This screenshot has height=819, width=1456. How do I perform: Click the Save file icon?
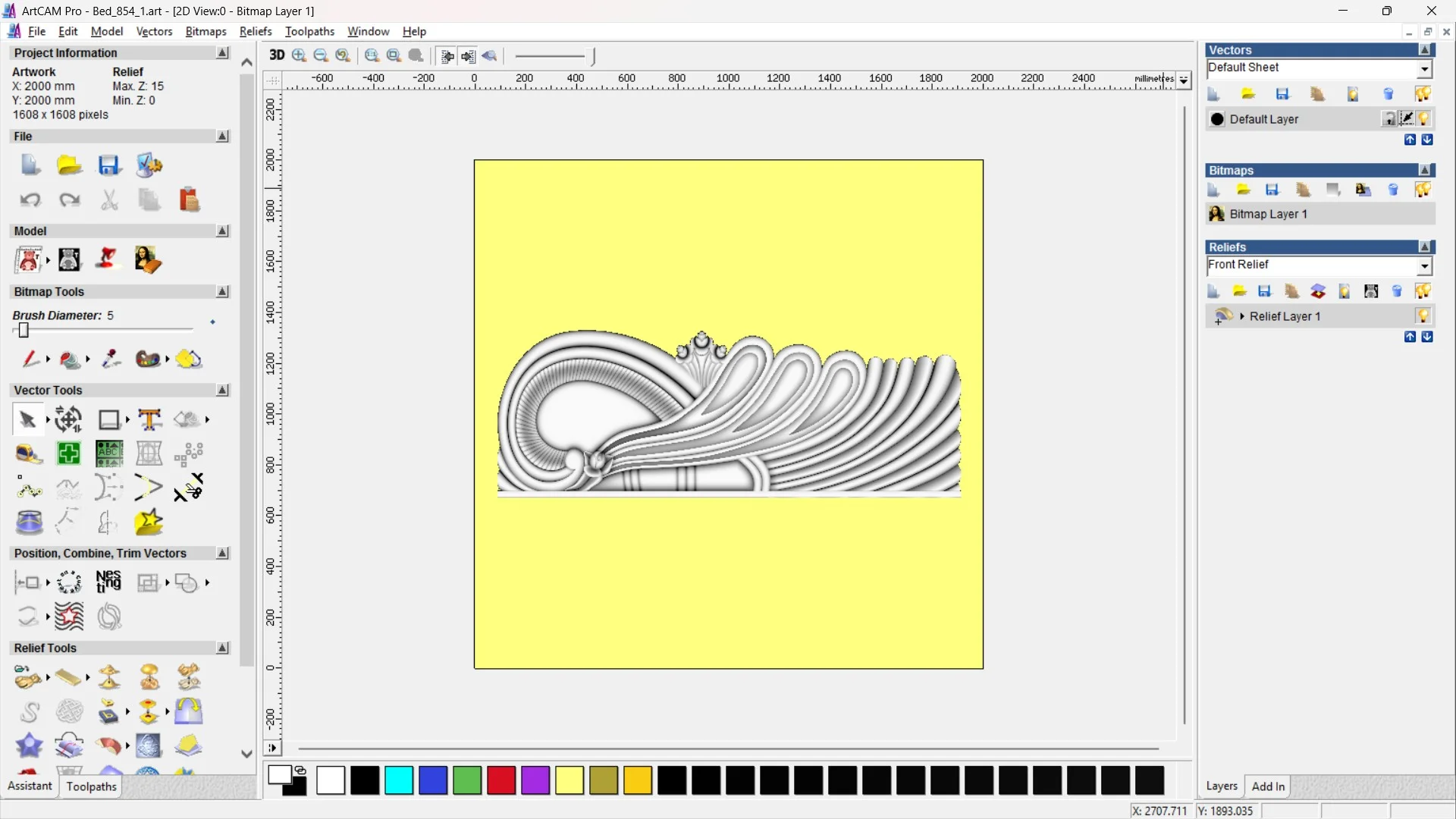pyautogui.click(x=109, y=165)
